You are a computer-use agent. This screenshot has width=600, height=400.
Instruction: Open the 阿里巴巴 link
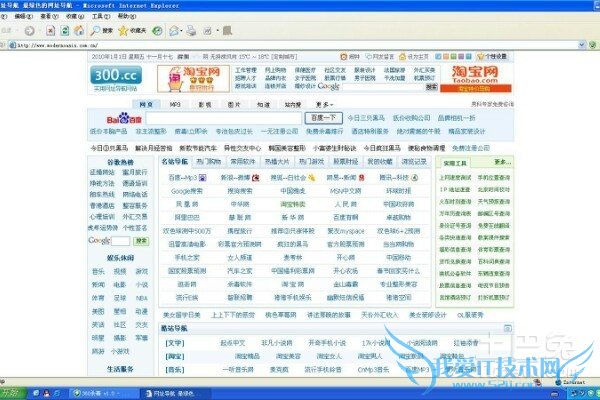coord(187,217)
